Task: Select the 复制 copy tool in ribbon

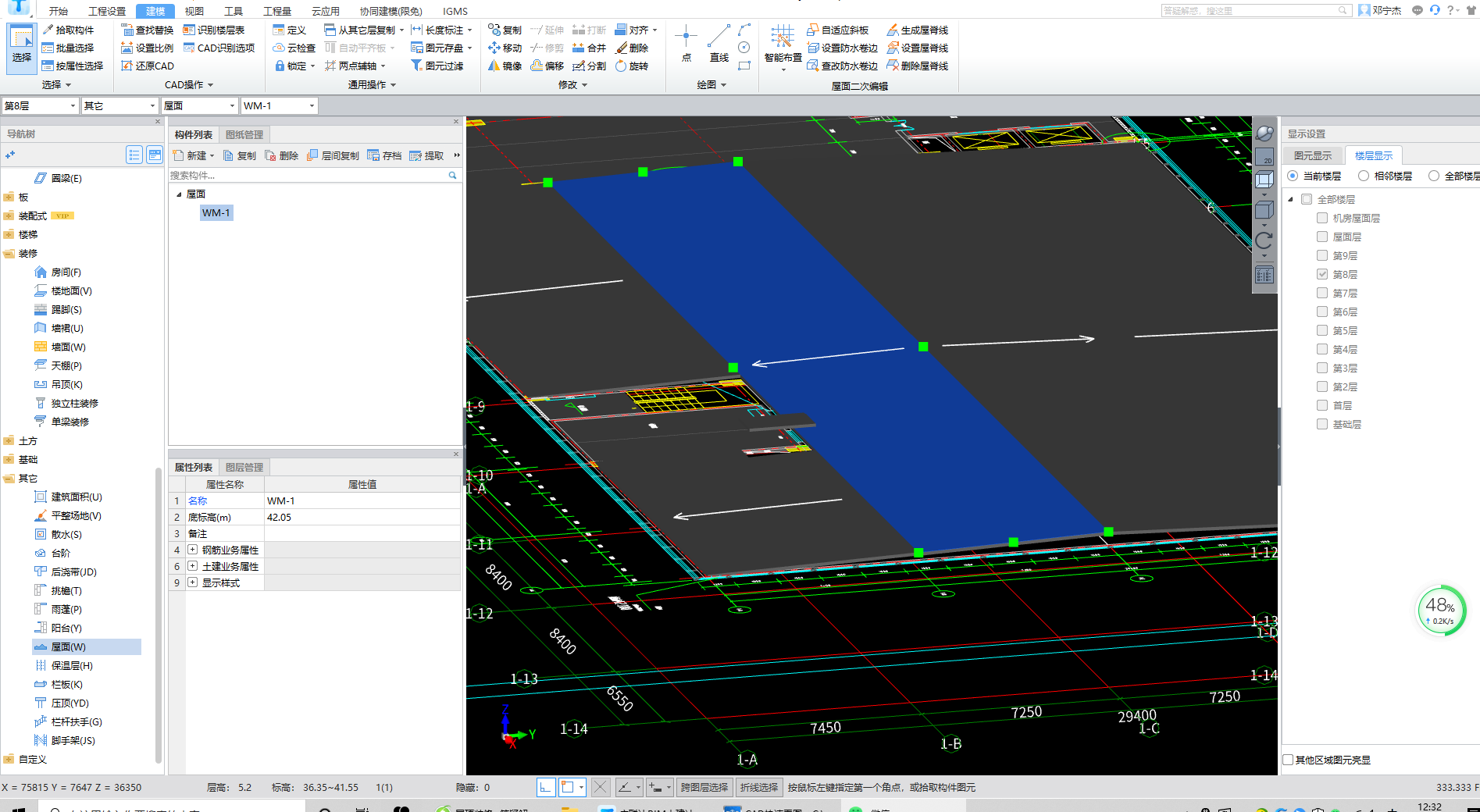Action: pyautogui.click(x=505, y=30)
